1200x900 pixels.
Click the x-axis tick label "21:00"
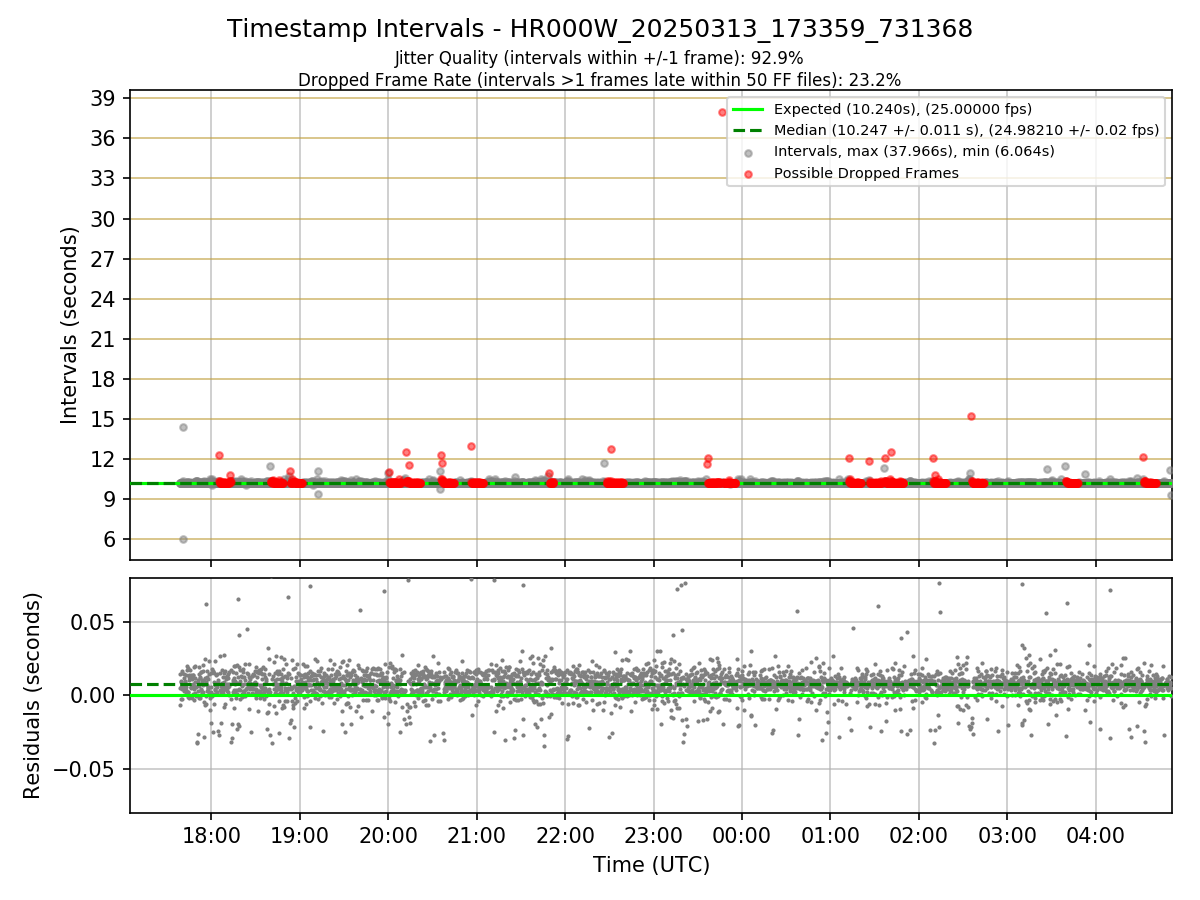(x=476, y=834)
